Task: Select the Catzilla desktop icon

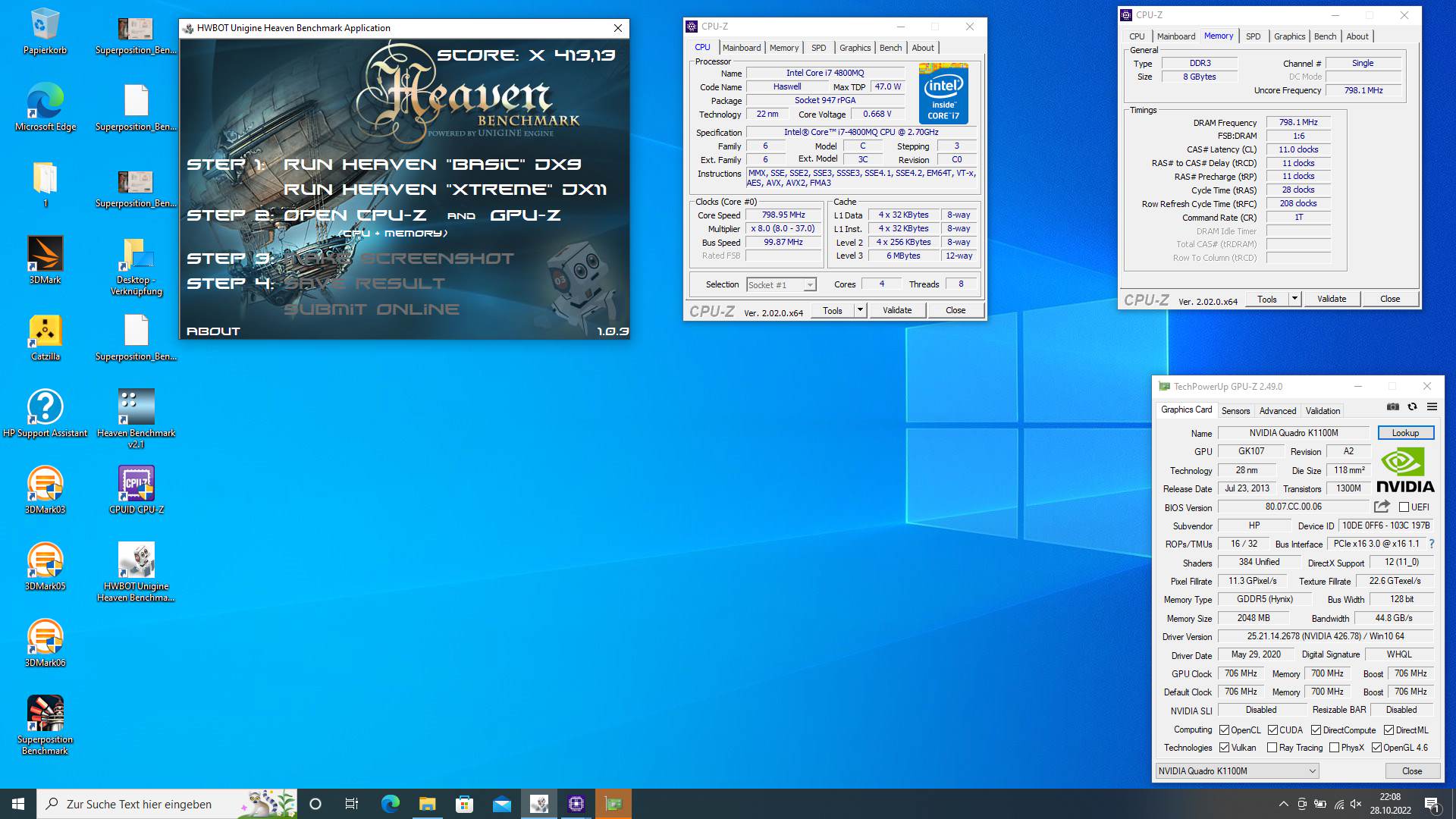Action: tap(45, 337)
